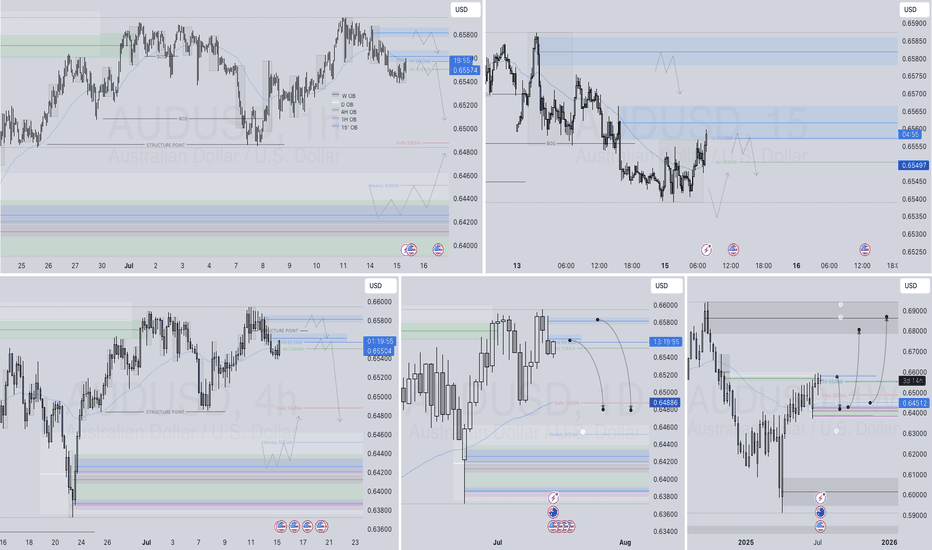Select STRUCTURE POINT label near 0.64800 on 4h chart
The image size is (932, 550).
click(165, 412)
